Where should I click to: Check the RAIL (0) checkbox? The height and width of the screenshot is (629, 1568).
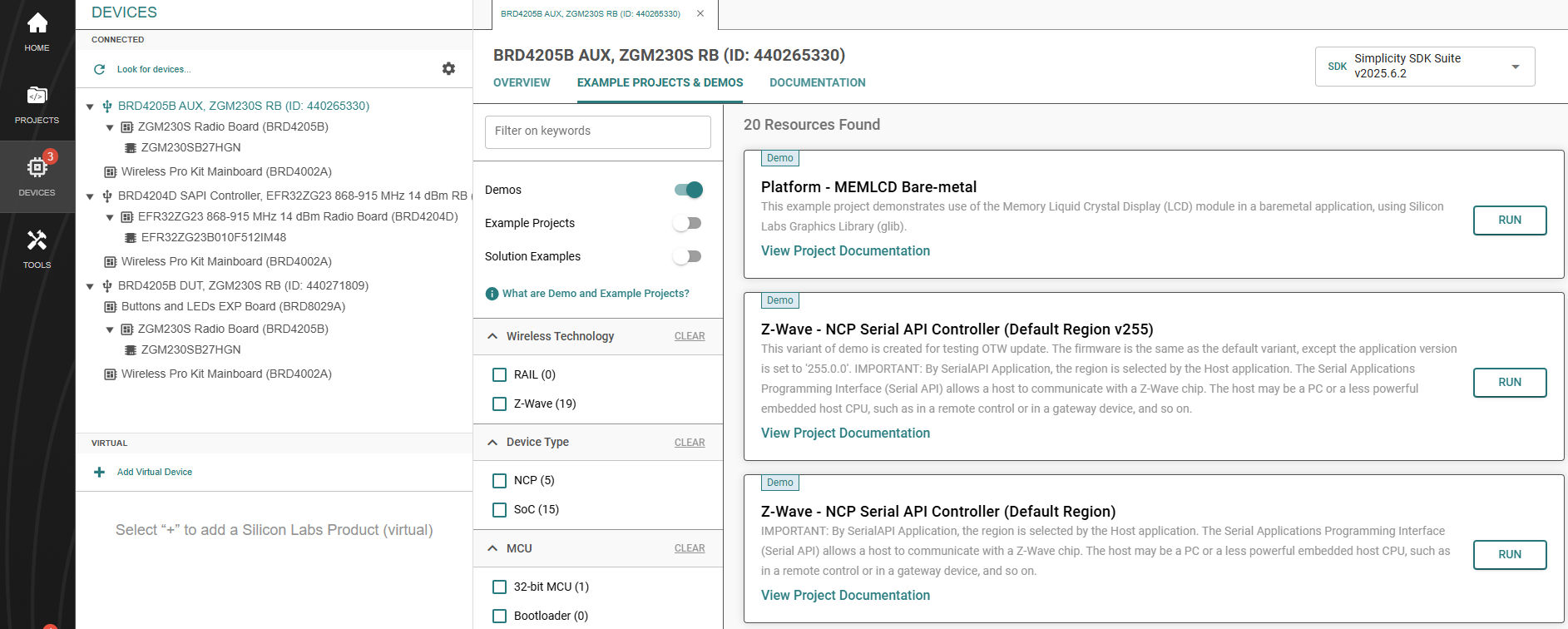(500, 375)
